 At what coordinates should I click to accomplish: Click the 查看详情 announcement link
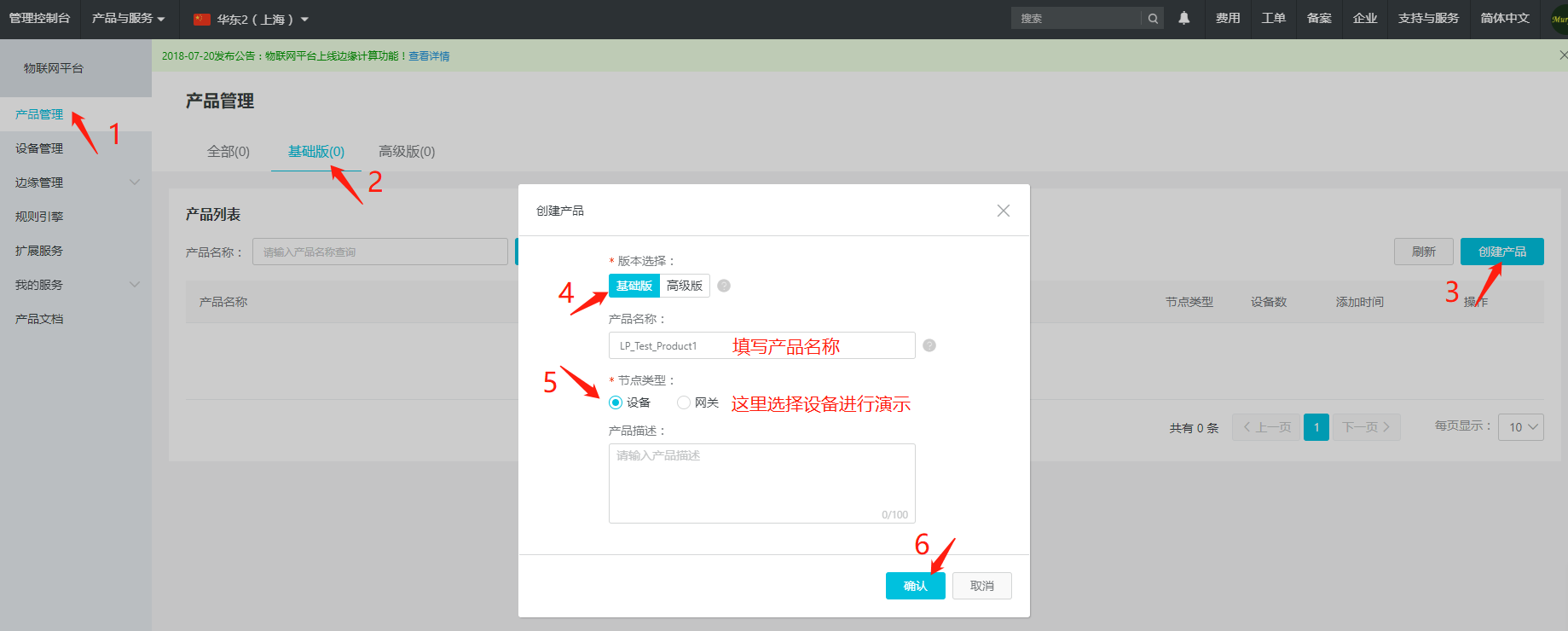[x=429, y=56]
